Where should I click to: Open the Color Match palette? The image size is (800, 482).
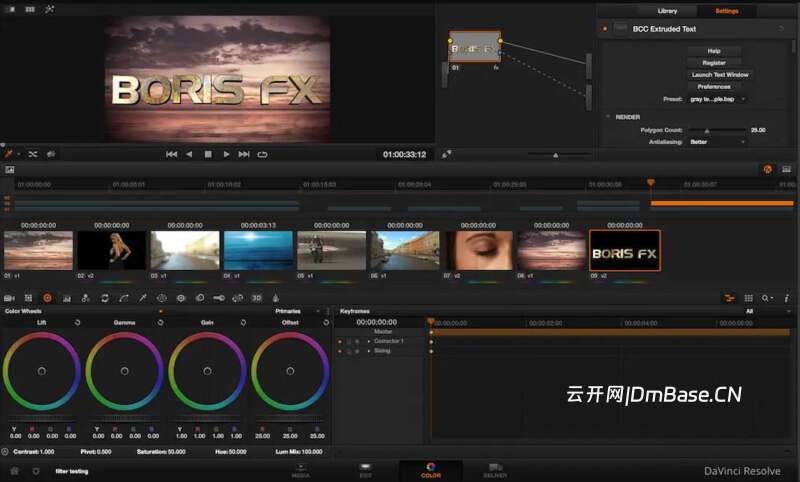[x=29, y=298]
